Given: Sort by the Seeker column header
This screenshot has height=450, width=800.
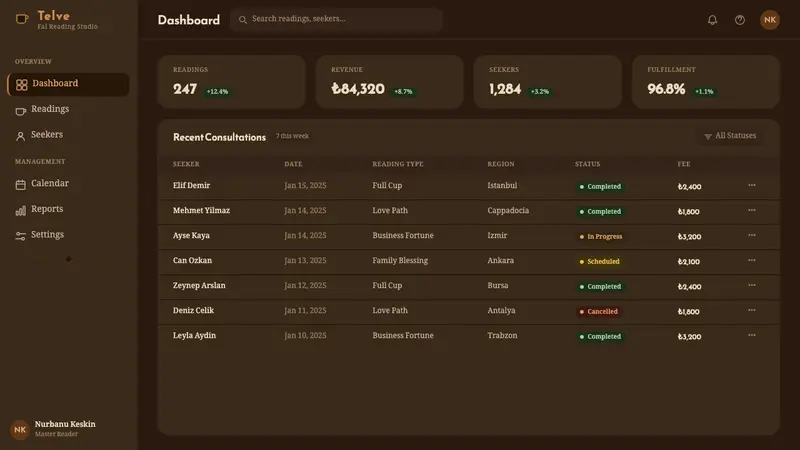Looking at the screenshot, I should [x=186, y=164].
